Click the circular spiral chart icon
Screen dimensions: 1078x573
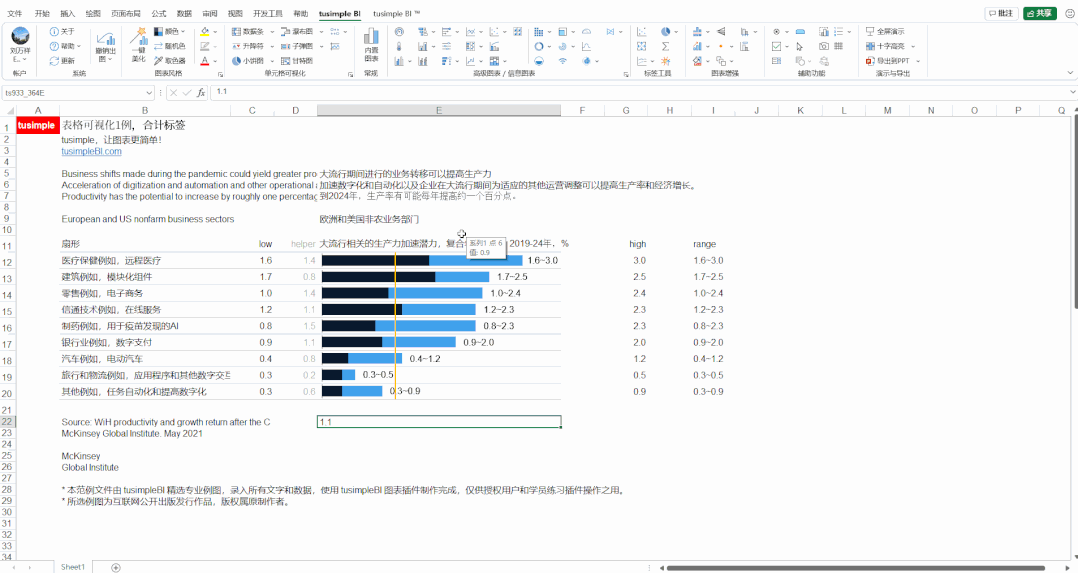tap(563, 46)
